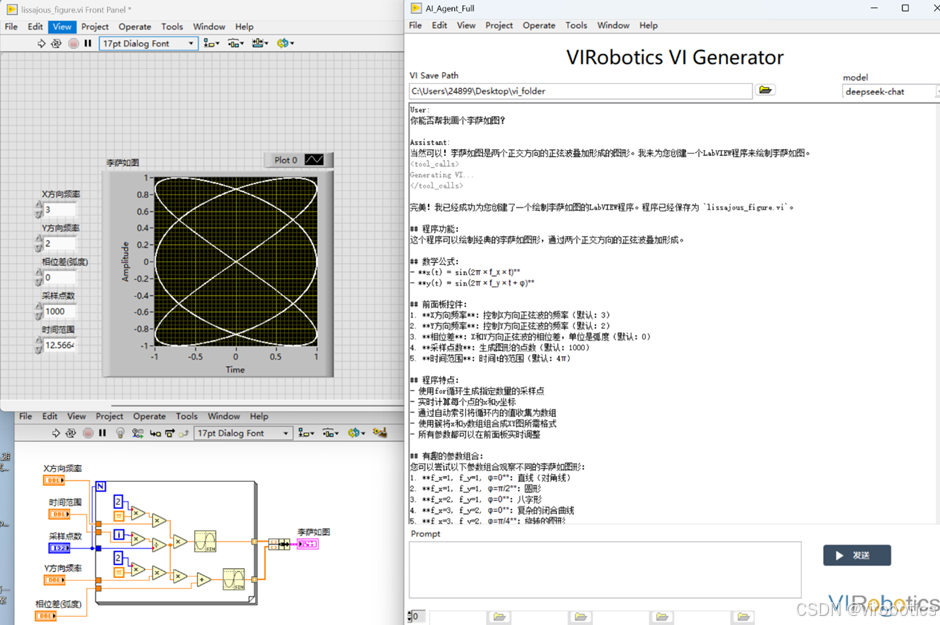Click the 采样点数 value field showing 1000
The image size is (940, 625).
point(60,311)
